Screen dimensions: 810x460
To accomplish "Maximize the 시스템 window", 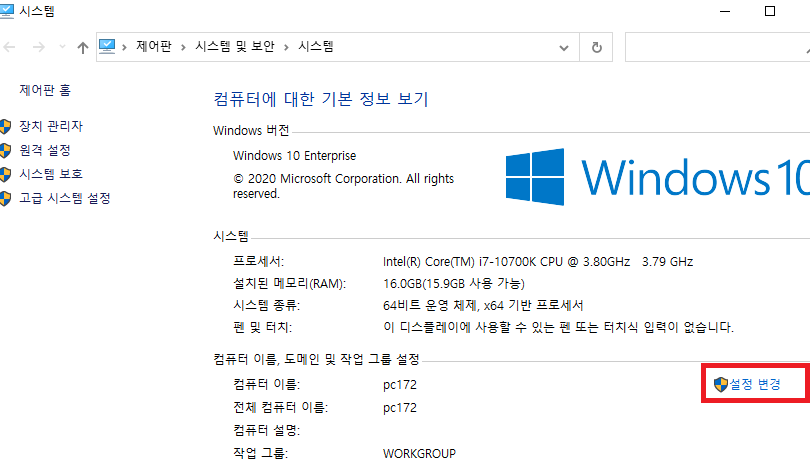I will coord(770,11).
